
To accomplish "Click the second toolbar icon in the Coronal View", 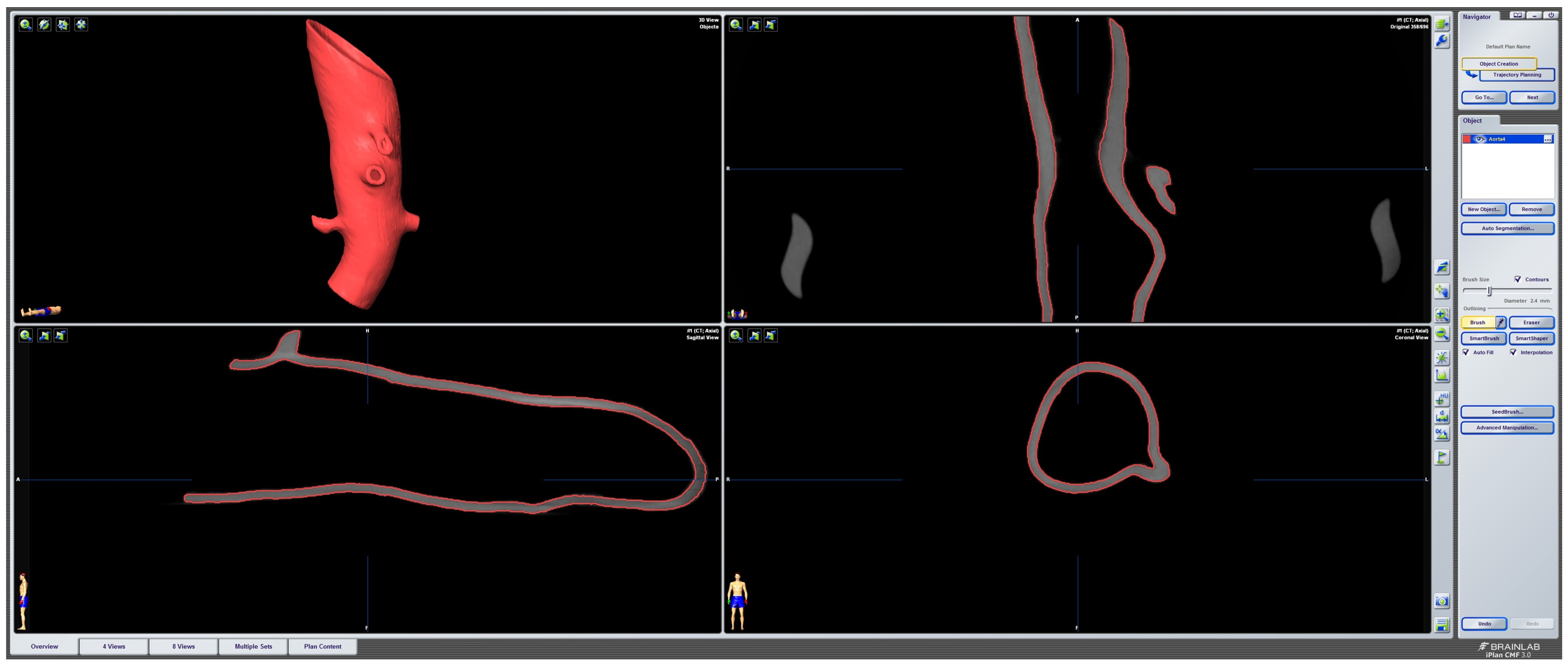I will tap(754, 336).
